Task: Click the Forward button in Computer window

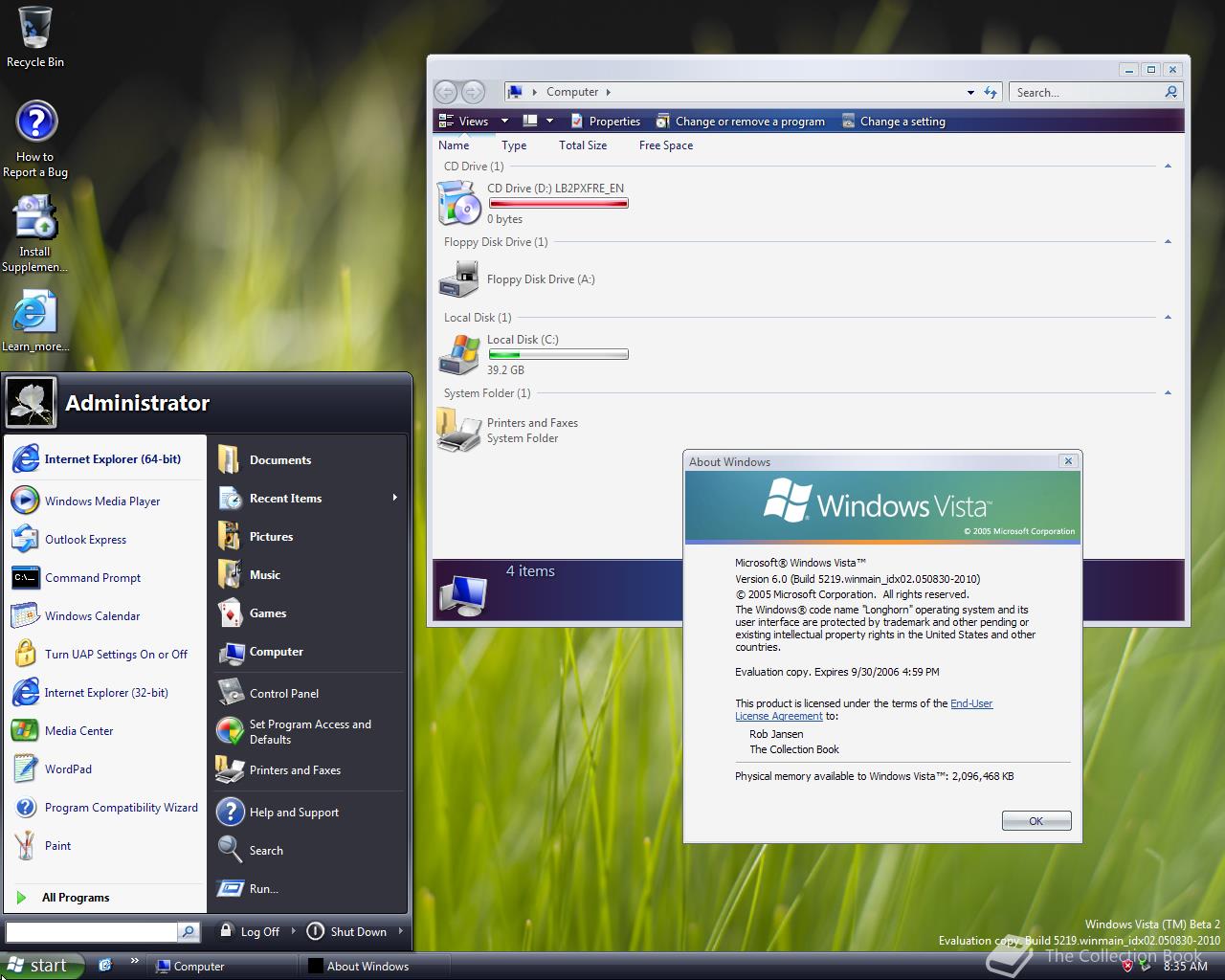Action: (473, 92)
